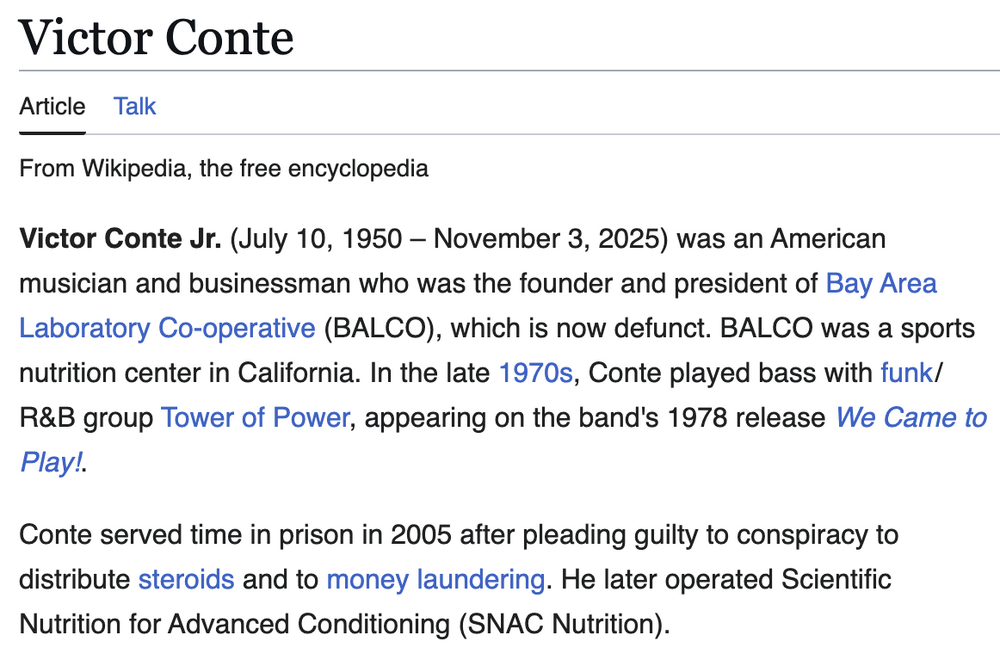
Task: Follow the 1970s link
Action: click(535, 373)
